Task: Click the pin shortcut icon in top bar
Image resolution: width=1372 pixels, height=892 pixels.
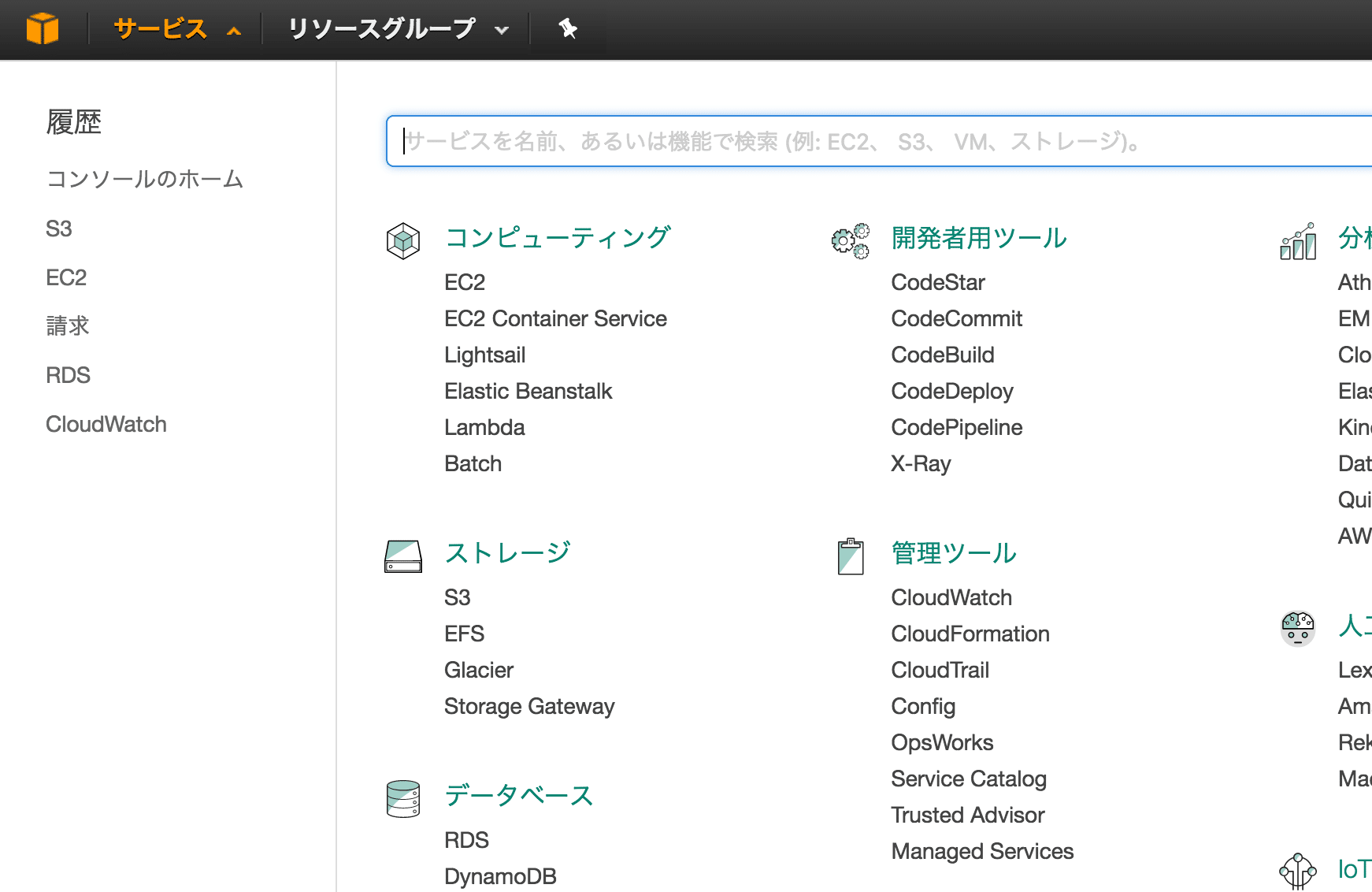Action: coord(568,29)
